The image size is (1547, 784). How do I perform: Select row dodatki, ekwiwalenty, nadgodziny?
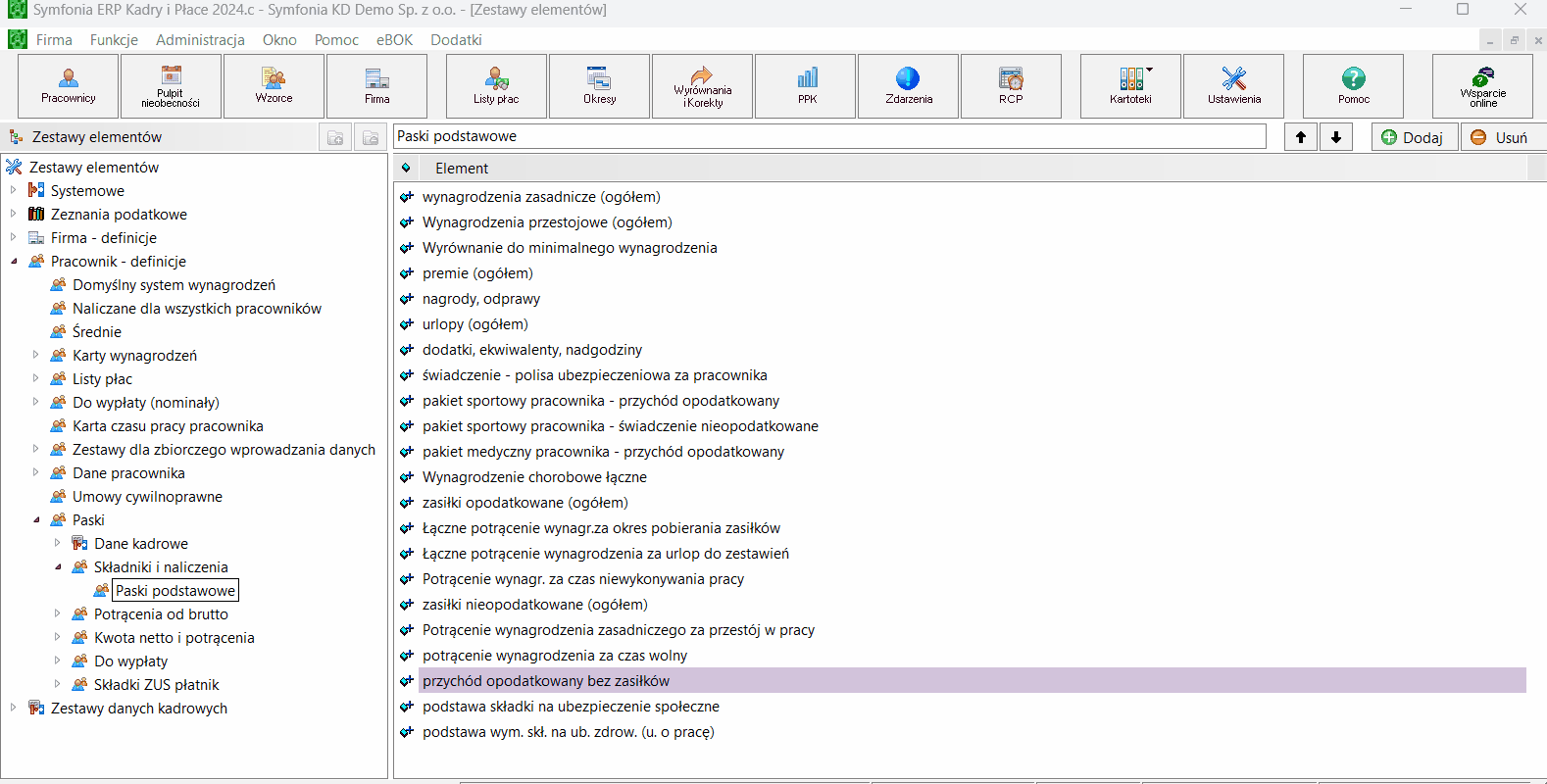pyautogui.click(x=972, y=350)
